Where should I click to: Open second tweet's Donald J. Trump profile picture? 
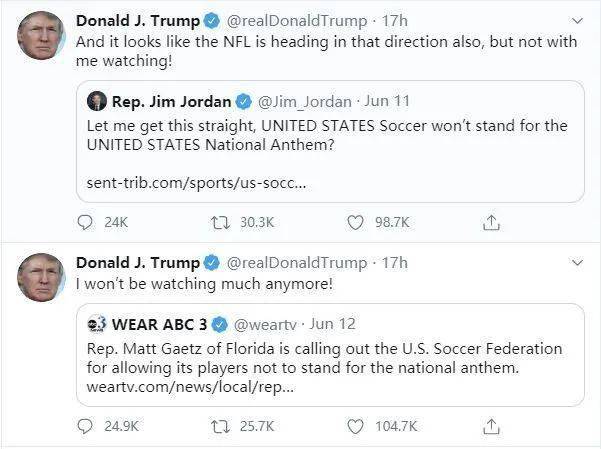click(41, 277)
